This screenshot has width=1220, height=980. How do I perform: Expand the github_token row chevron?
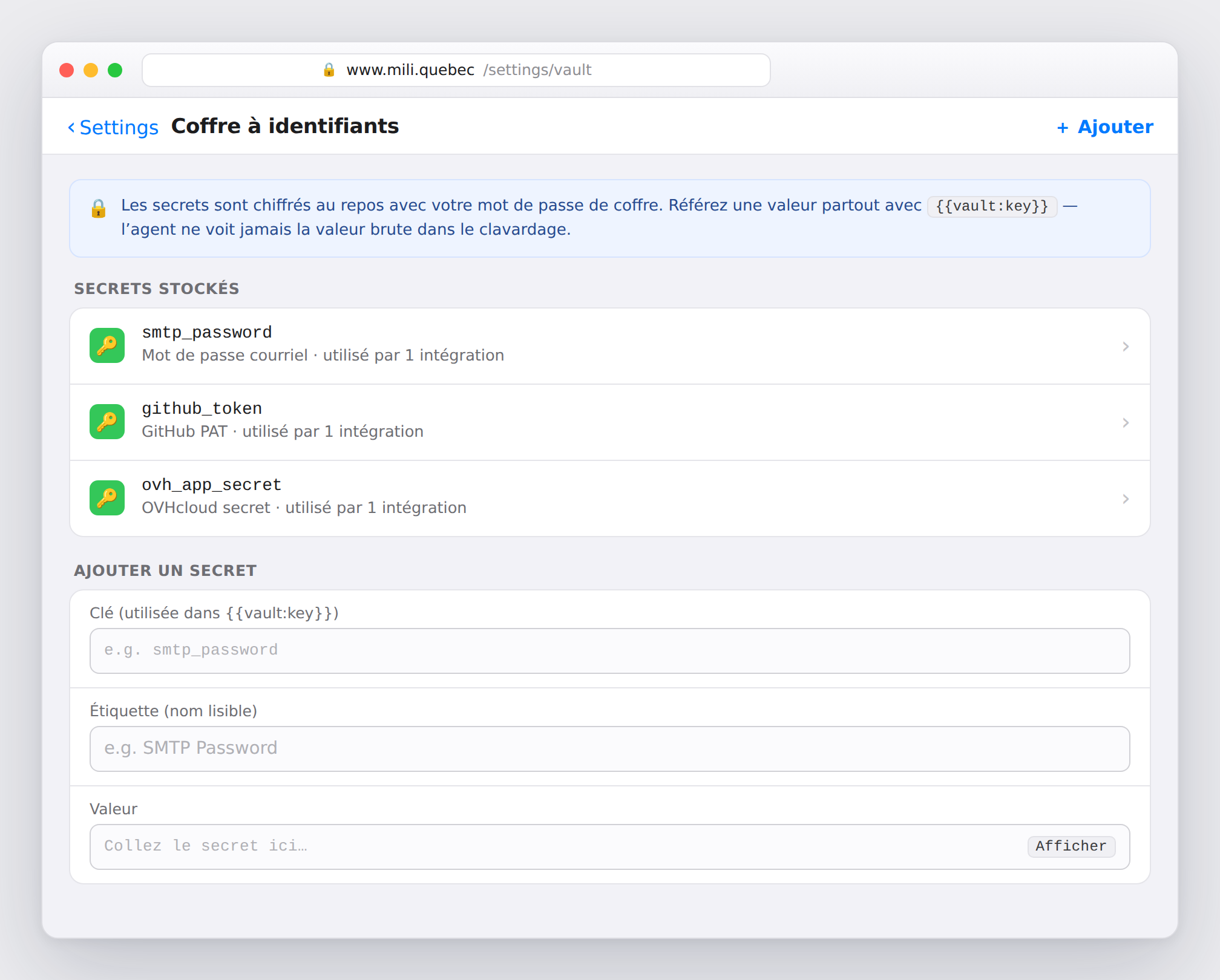click(1126, 422)
